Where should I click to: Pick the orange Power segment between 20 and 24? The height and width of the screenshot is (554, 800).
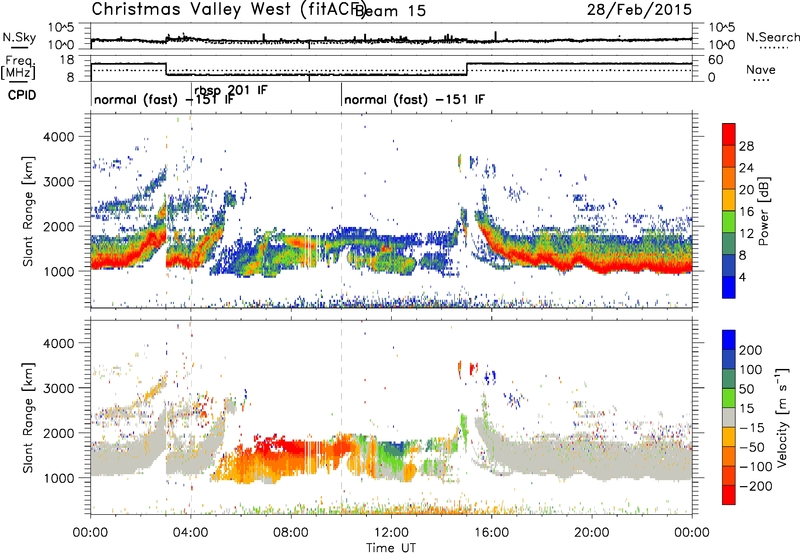click(x=729, y=178)
